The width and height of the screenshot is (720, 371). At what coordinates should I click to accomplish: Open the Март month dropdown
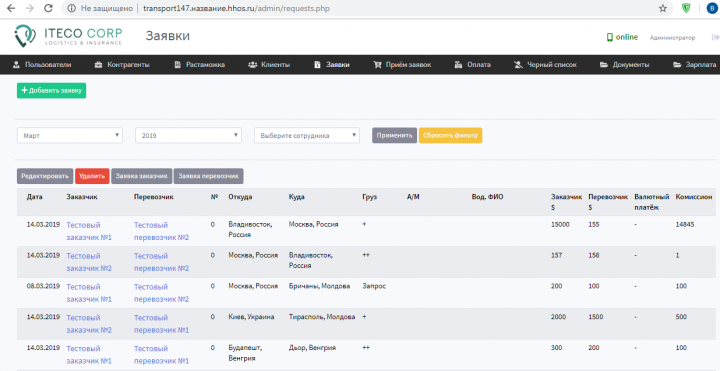click(x=70, y=135)
